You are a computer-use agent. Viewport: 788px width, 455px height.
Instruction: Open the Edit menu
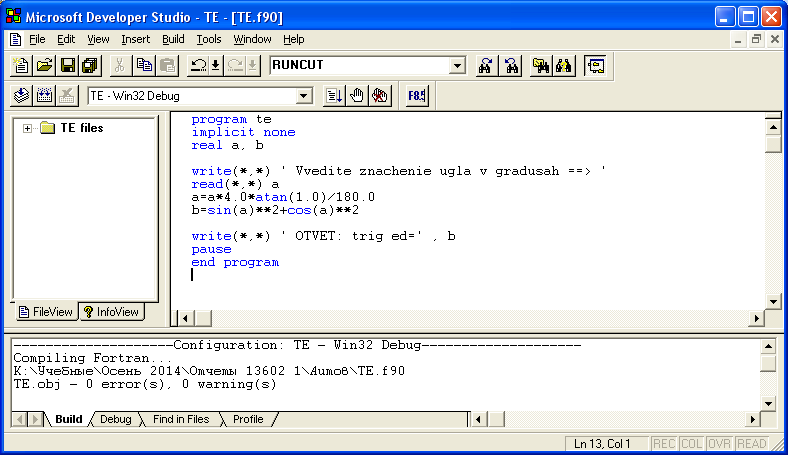(x=66, y=39)
